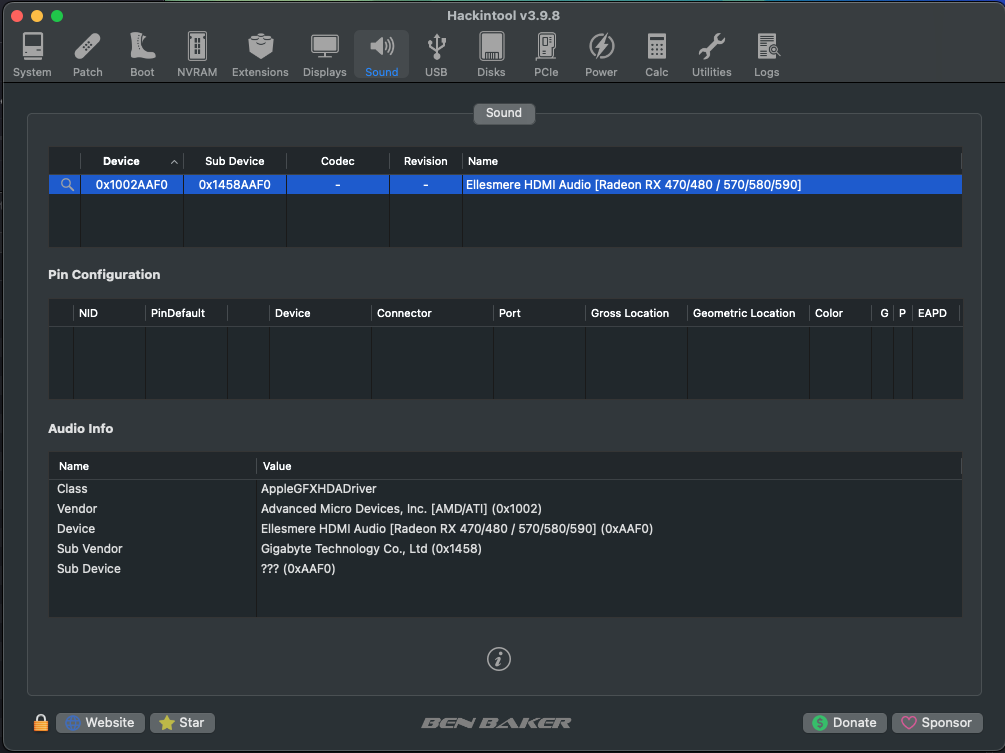Select the Ellesmere HDMI Audio device row

pos(632,185)
